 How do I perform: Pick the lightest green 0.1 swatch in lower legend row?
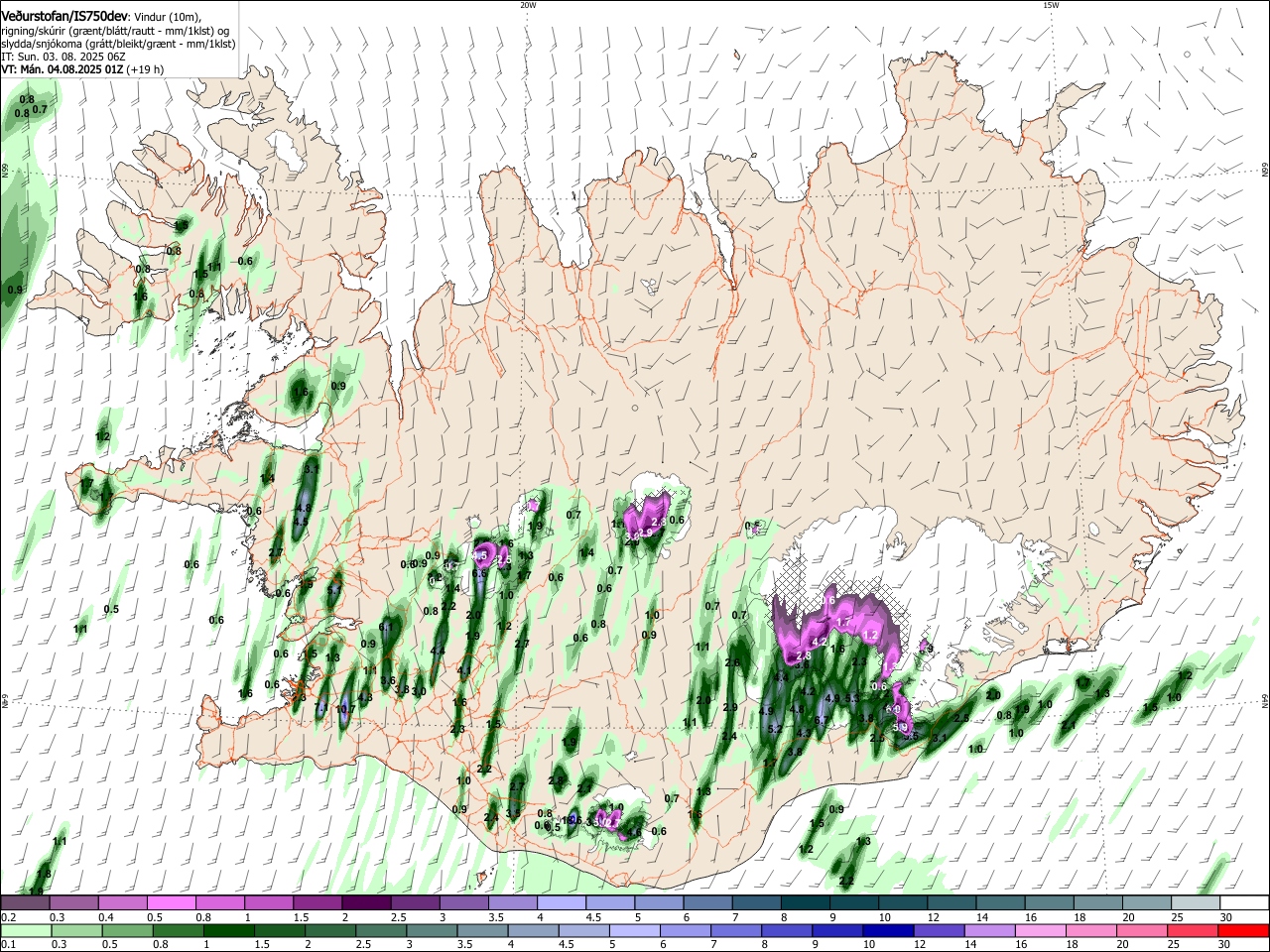coord(25,930)
